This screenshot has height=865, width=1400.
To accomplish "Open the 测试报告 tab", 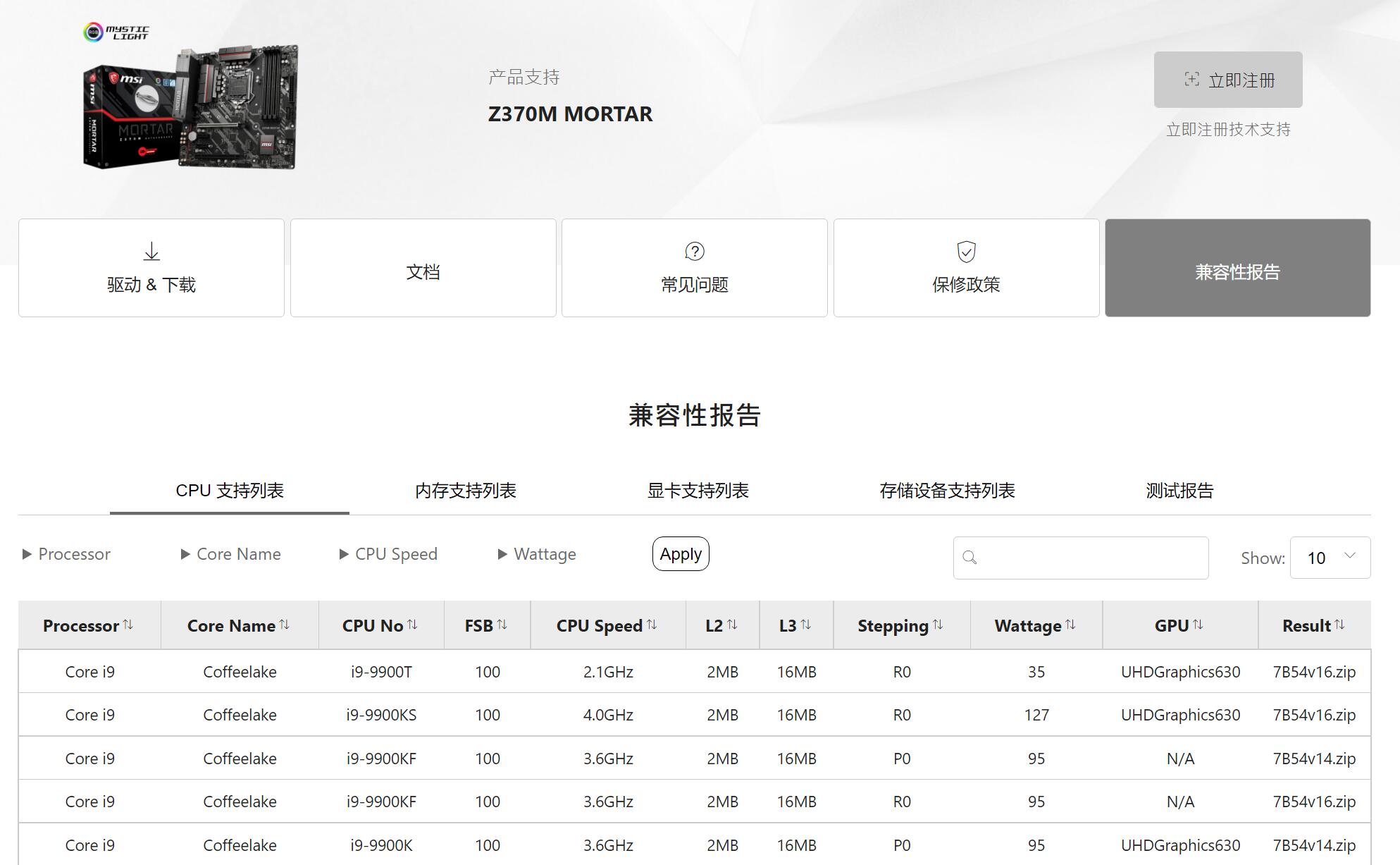I will pyautogui.click(x=1179, y=491).
